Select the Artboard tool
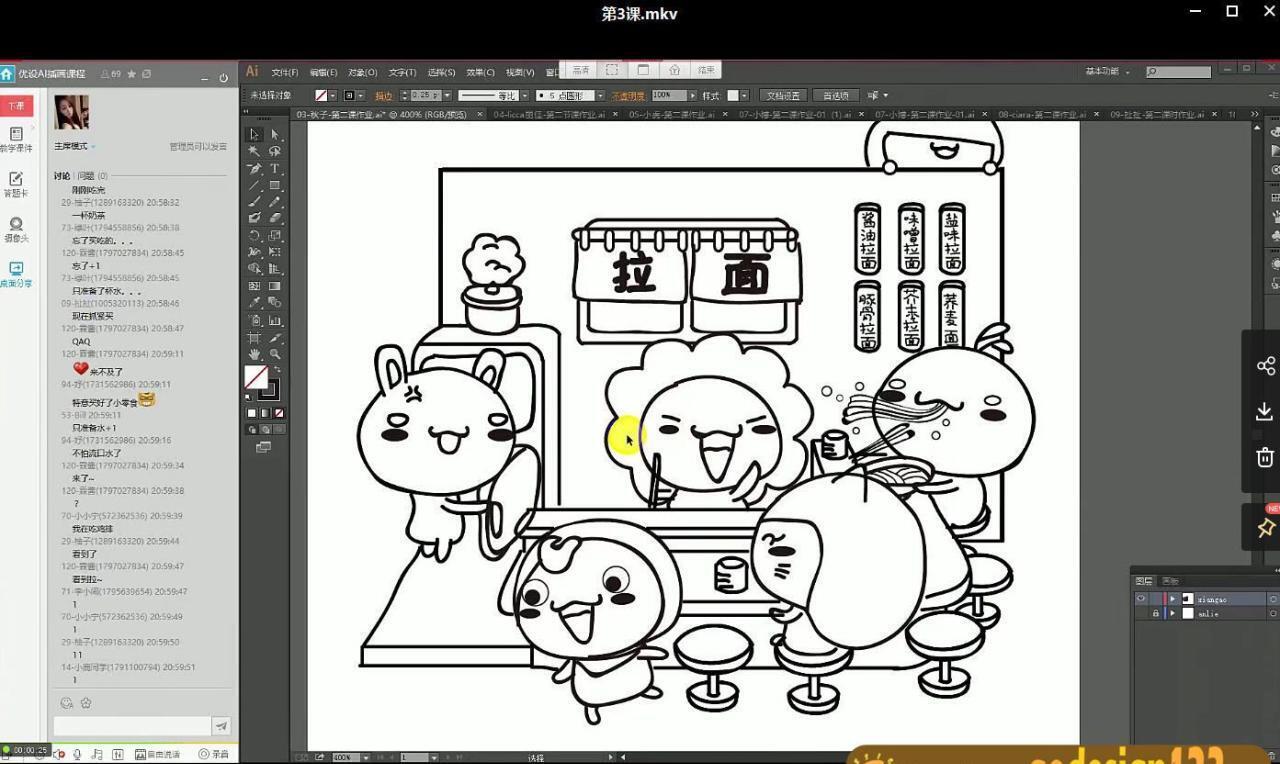This screenshot has height=764, width=1280. (x=255, y=338)
